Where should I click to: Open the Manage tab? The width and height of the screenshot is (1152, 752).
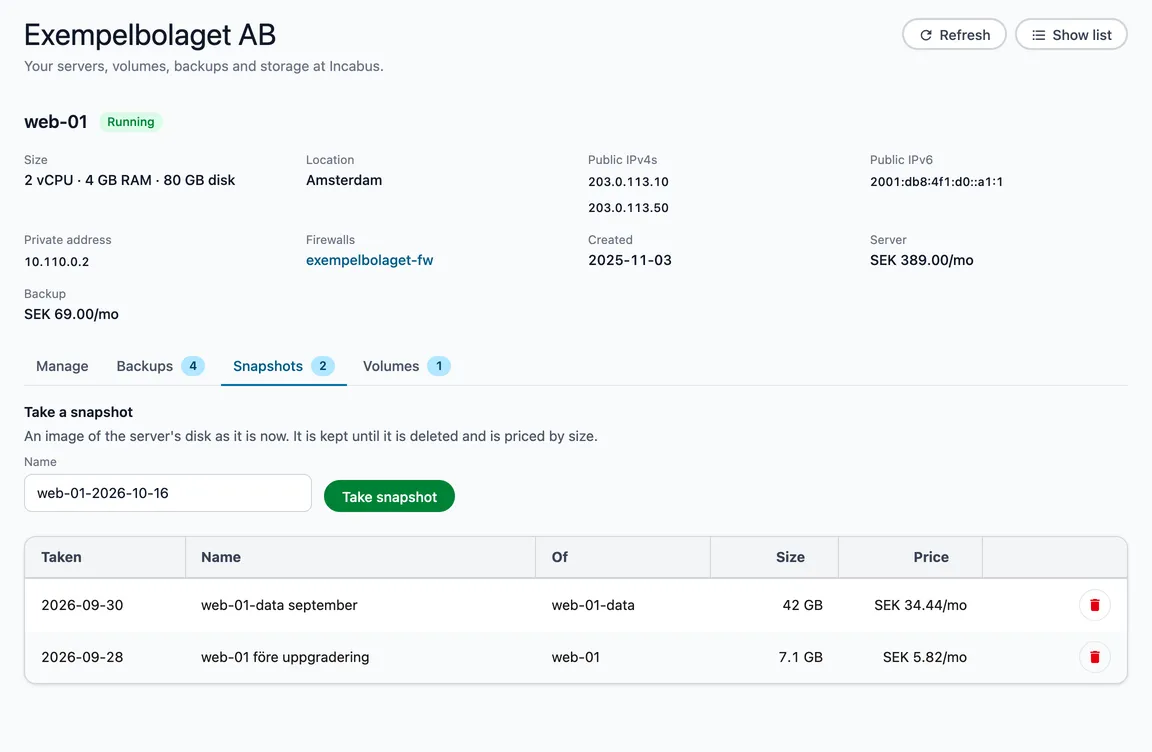coord(62,366)
